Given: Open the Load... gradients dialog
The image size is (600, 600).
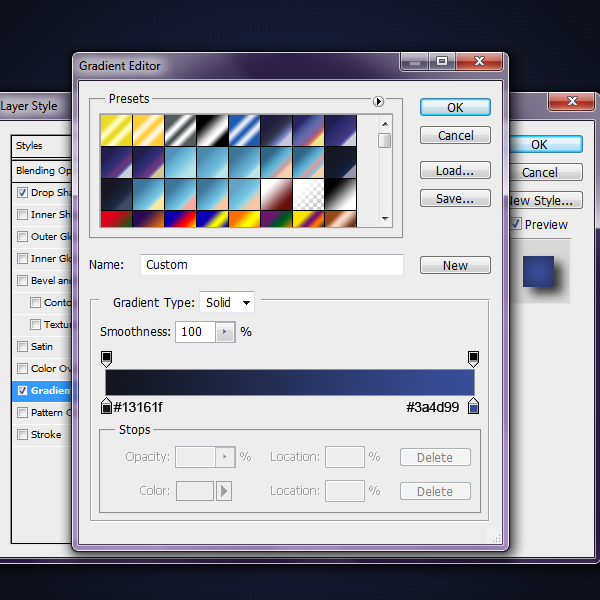Looking at the screenshot, I should coord(455,170).
